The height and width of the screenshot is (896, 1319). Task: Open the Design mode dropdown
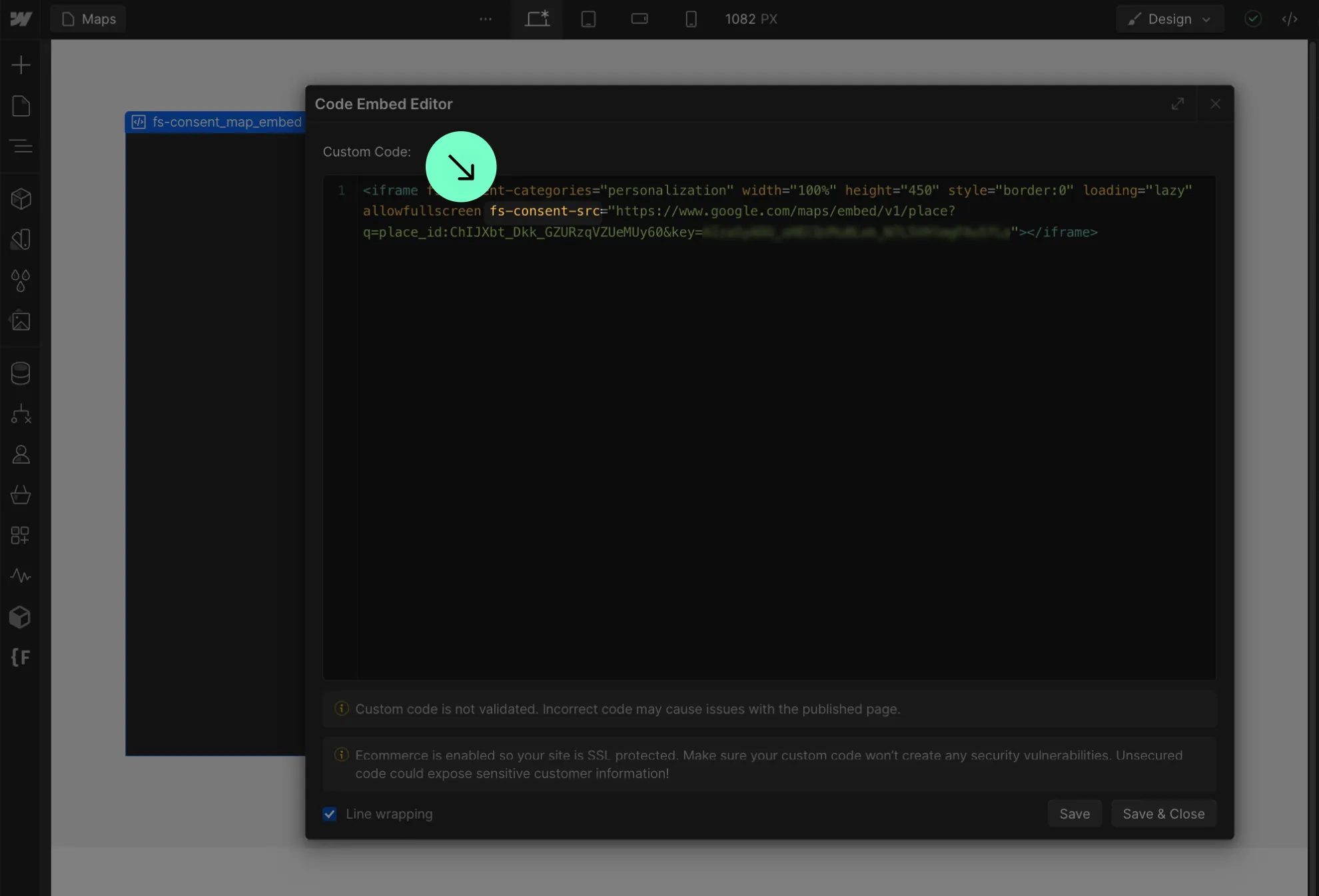(1170, 19)
